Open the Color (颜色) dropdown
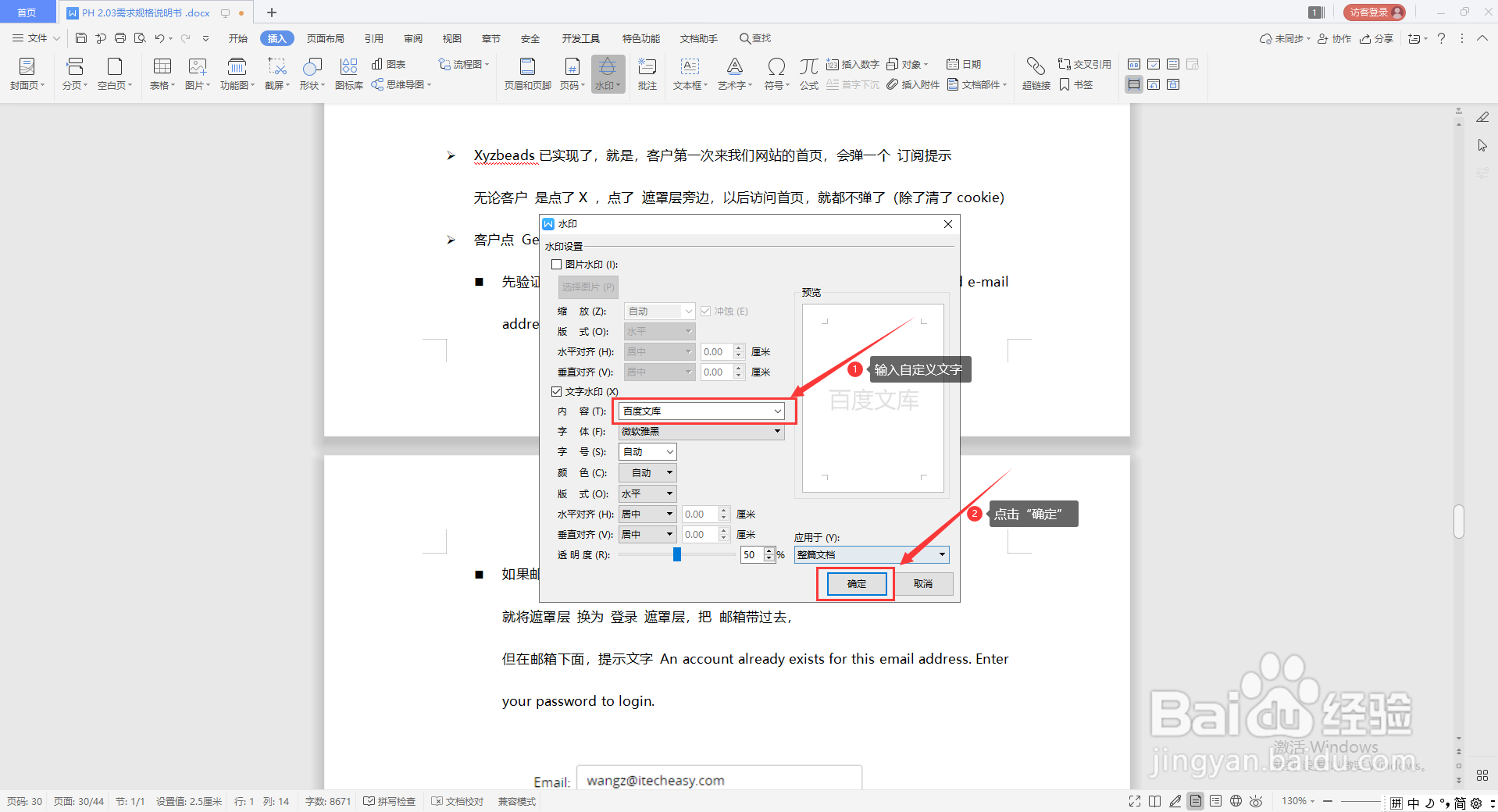 pos(647,473)
